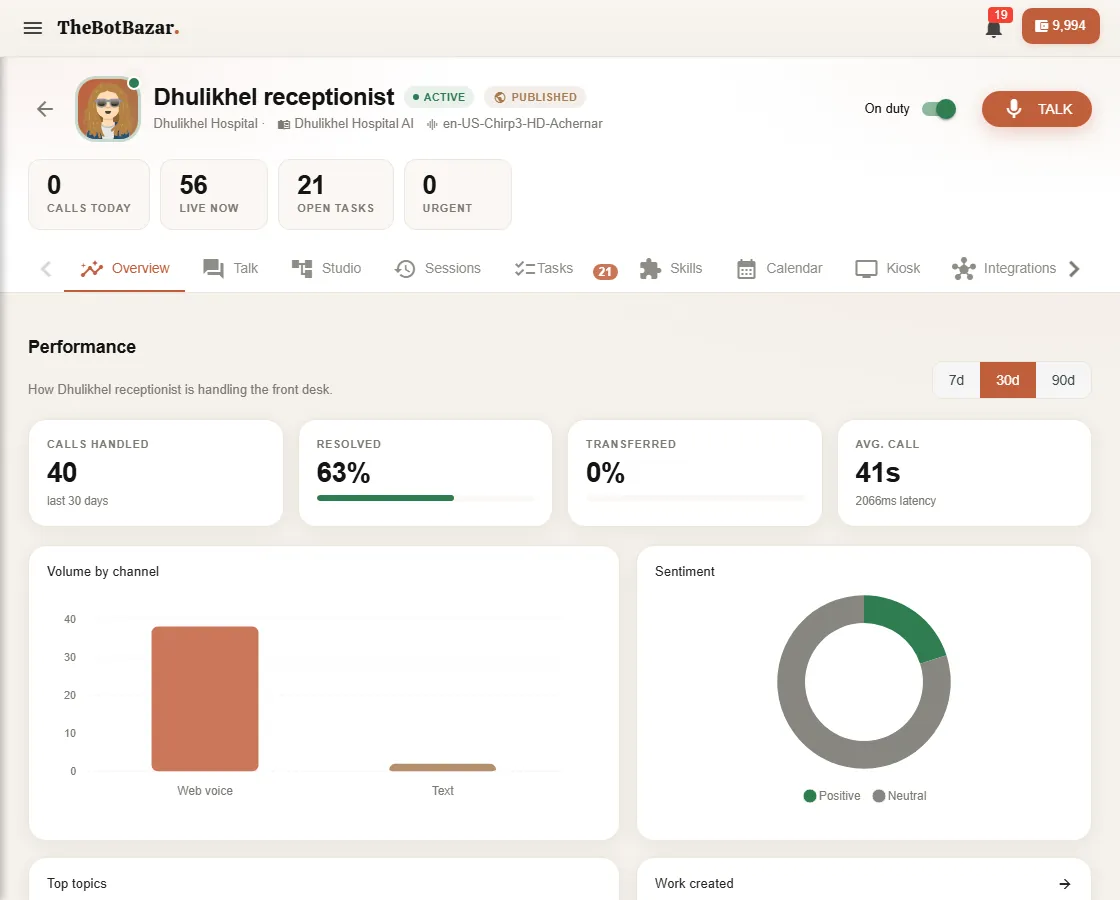Click the Tasks count badge 21
The image size is (1120, 900).
coord(605,271)
